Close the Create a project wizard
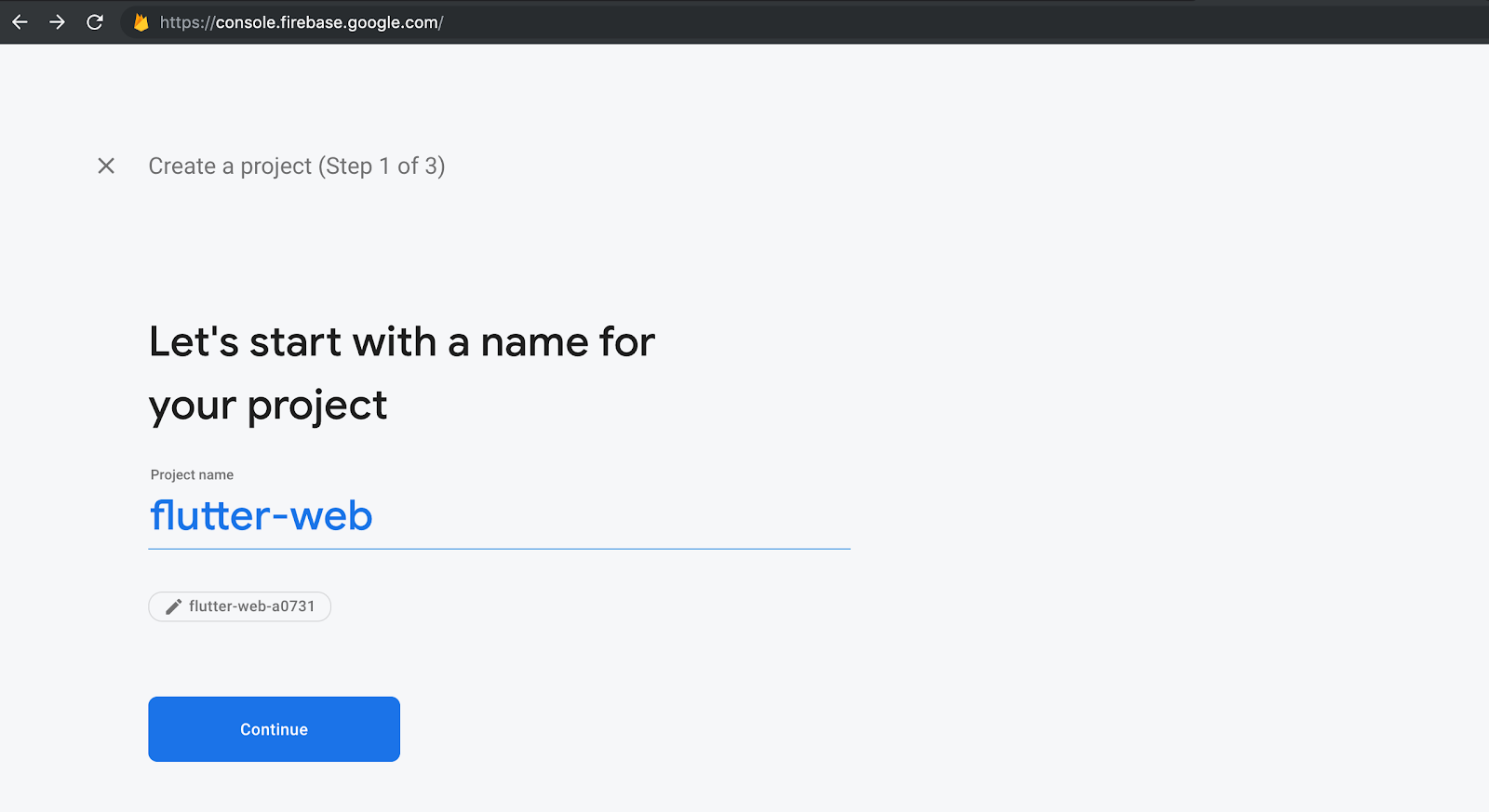Screen dimensions: 1489x812 pos(106,166)
